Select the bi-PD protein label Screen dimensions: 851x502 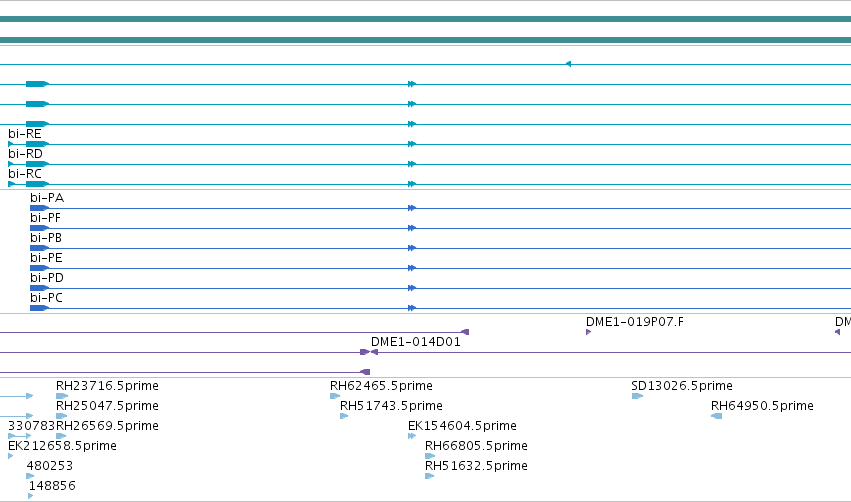pyautogui.click(x=47, y=278)
